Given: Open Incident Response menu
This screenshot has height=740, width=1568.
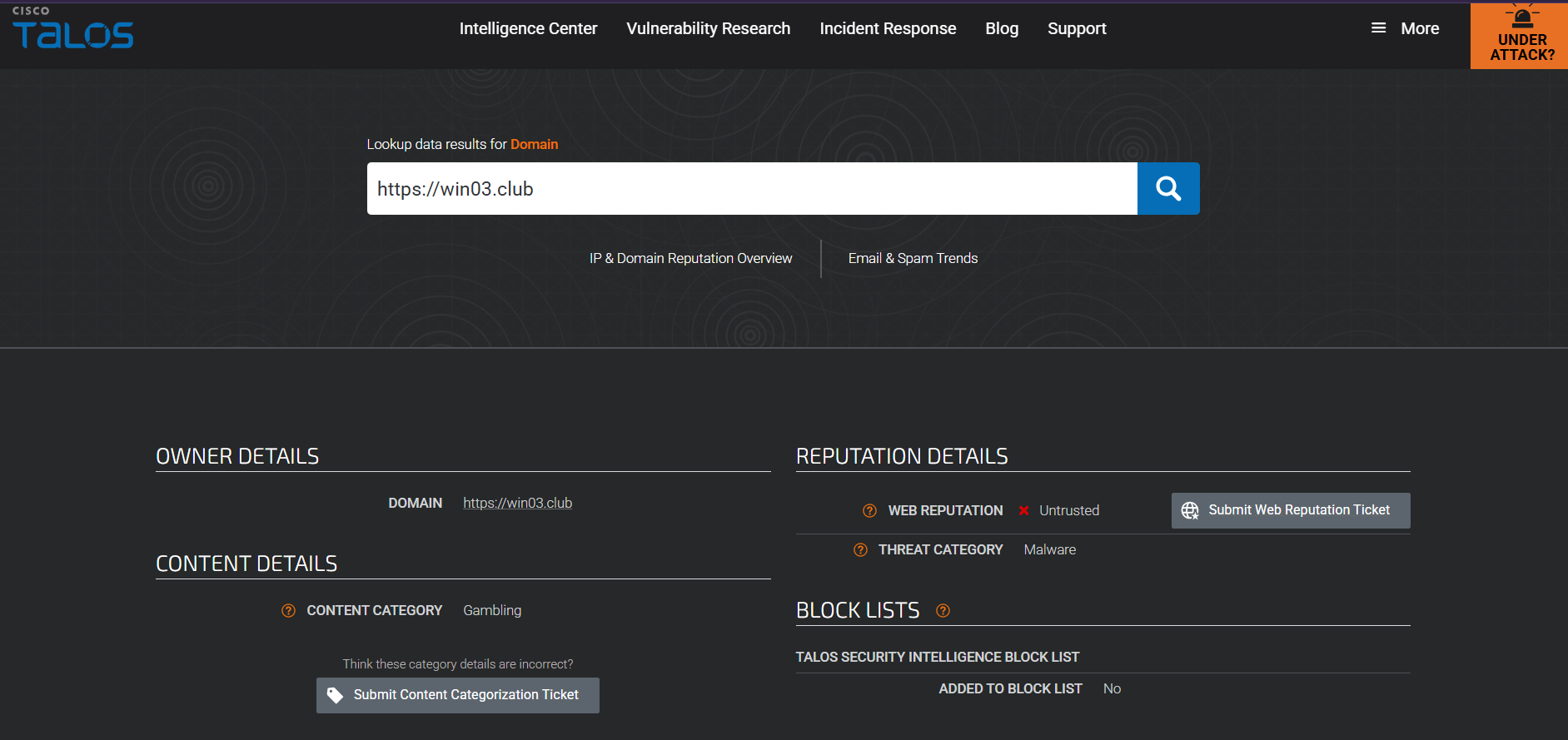Looking at the screenshot, I should click(x=888, y=28).
